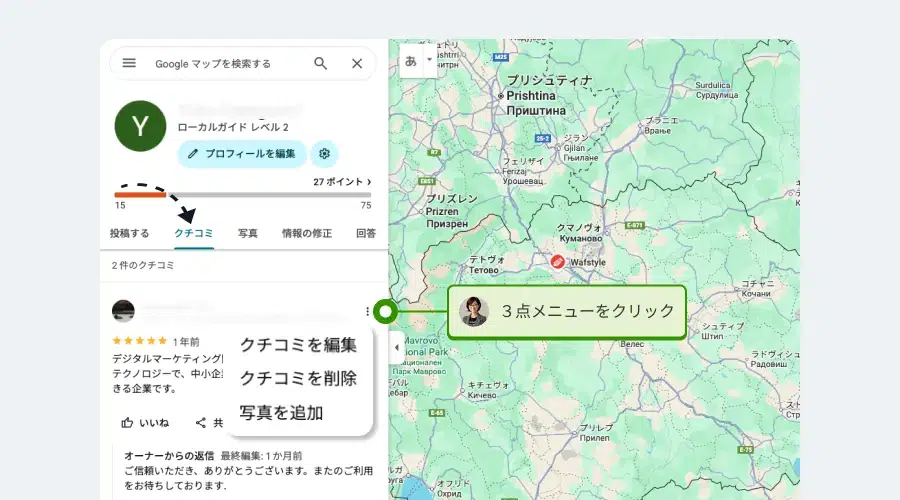This screenshot has height=500, width=900.
Task: Click the red Wafstyle map pin
Action: 558,261
